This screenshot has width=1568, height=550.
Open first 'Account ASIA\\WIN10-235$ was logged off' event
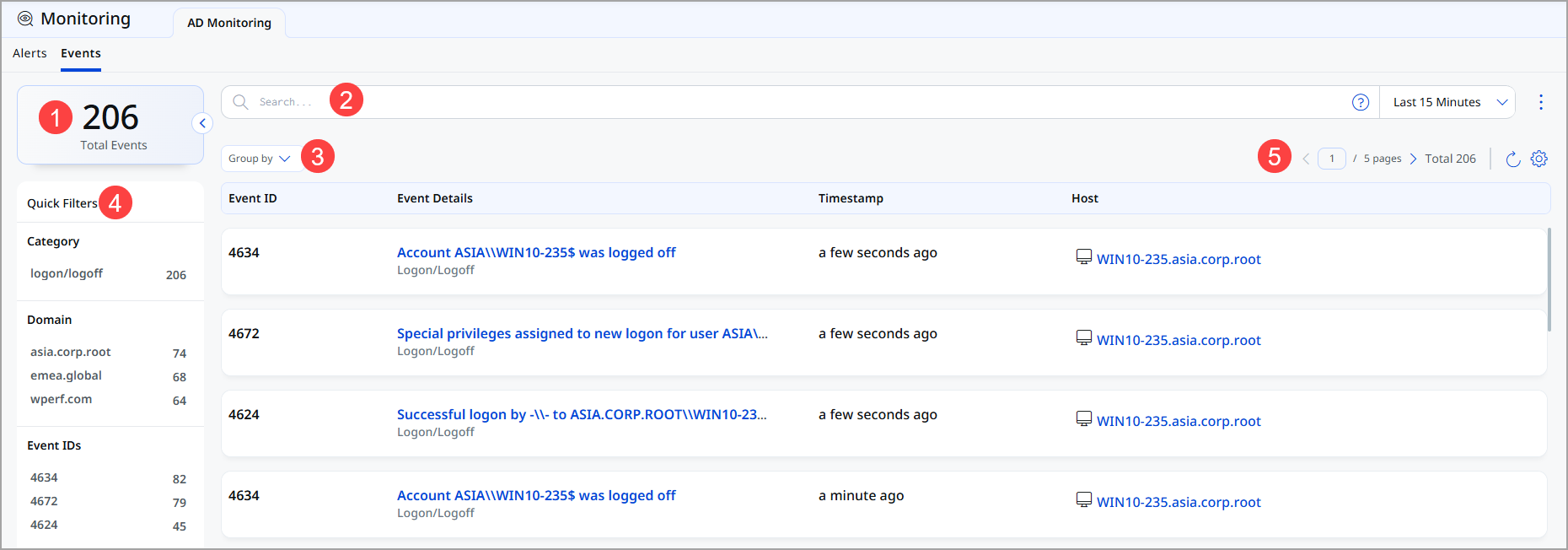536,252
